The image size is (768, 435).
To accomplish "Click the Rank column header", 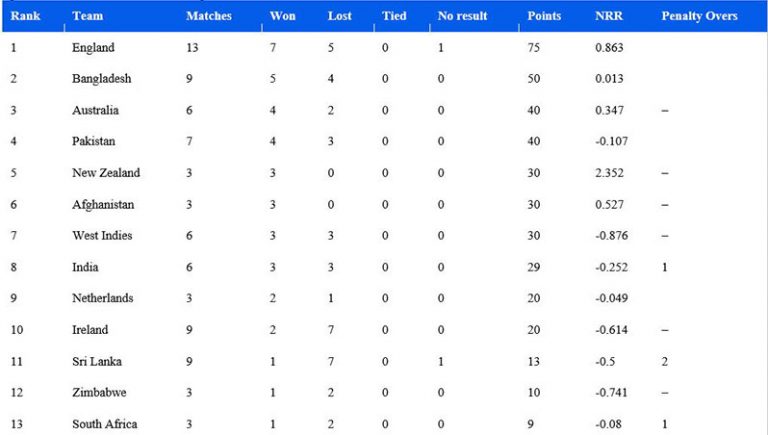I will point(25,16).
